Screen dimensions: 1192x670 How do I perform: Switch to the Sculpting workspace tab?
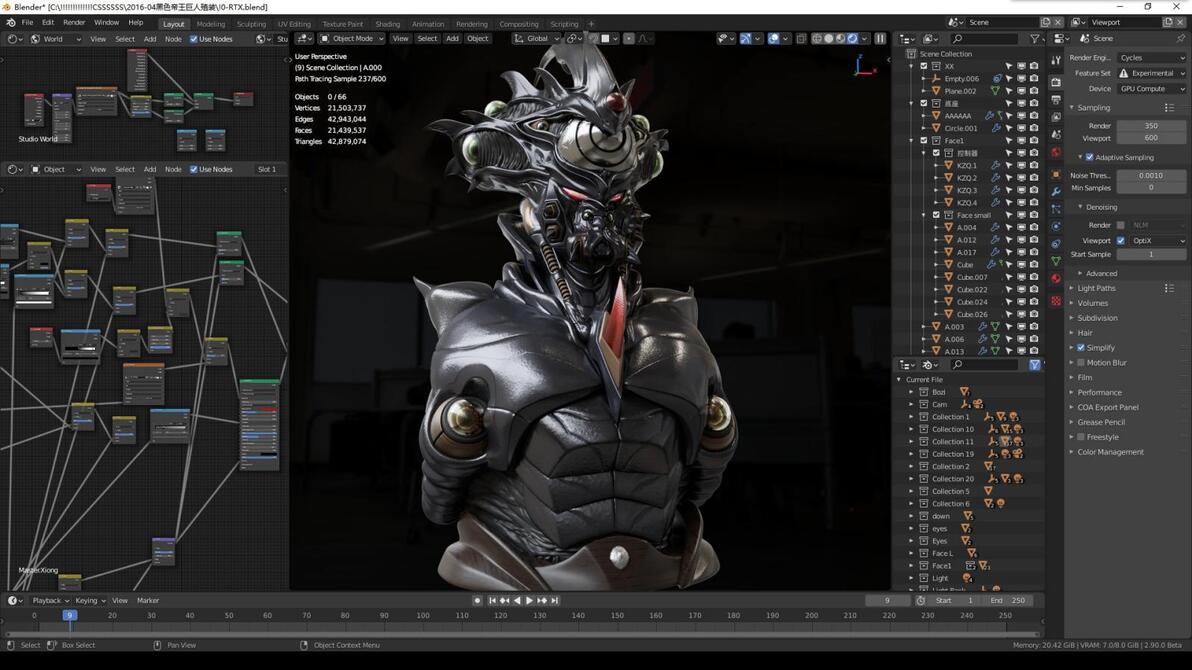tap(251, 24)
